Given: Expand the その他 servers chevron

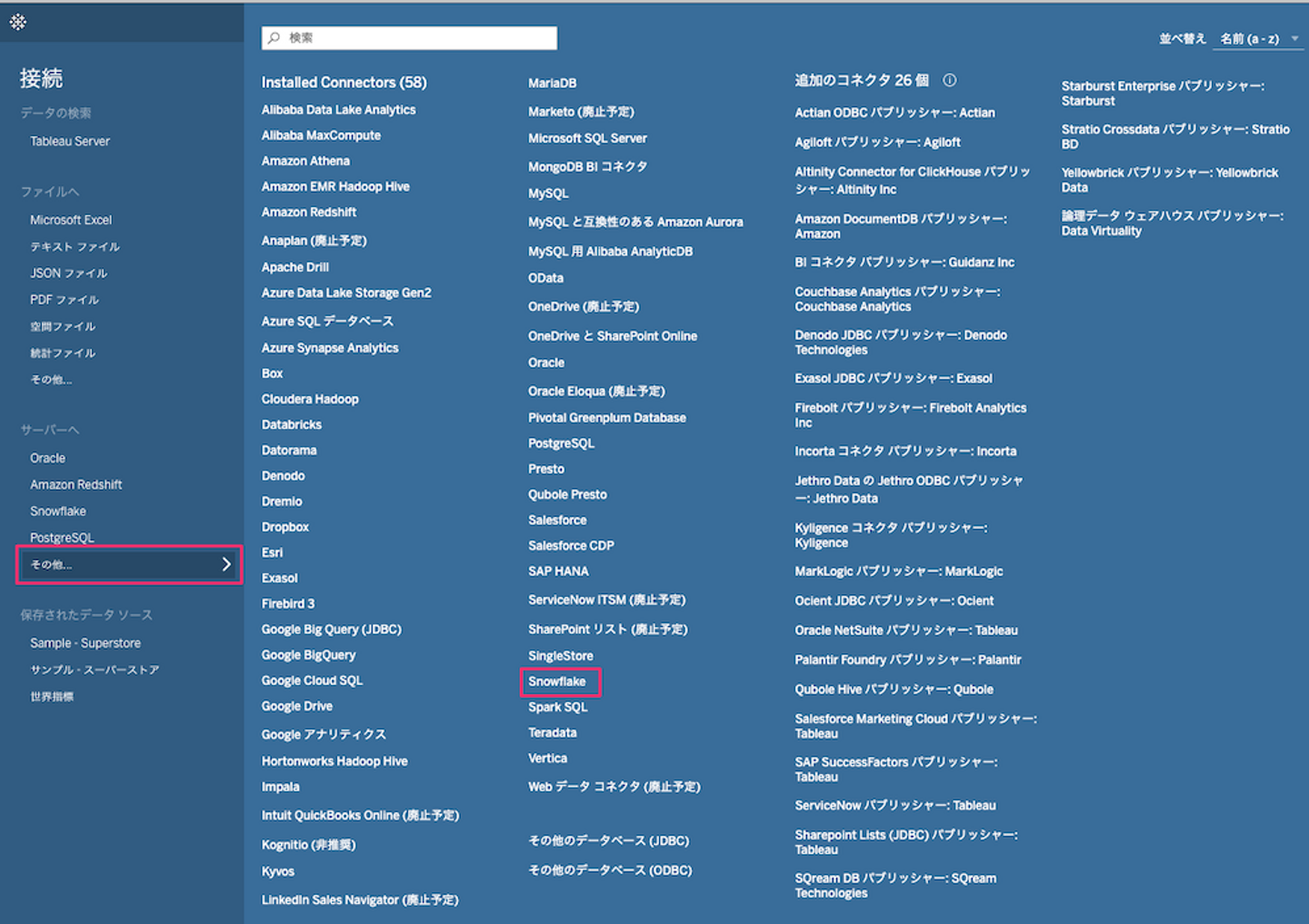Looking at the screenshot, I should coord(226,564).
